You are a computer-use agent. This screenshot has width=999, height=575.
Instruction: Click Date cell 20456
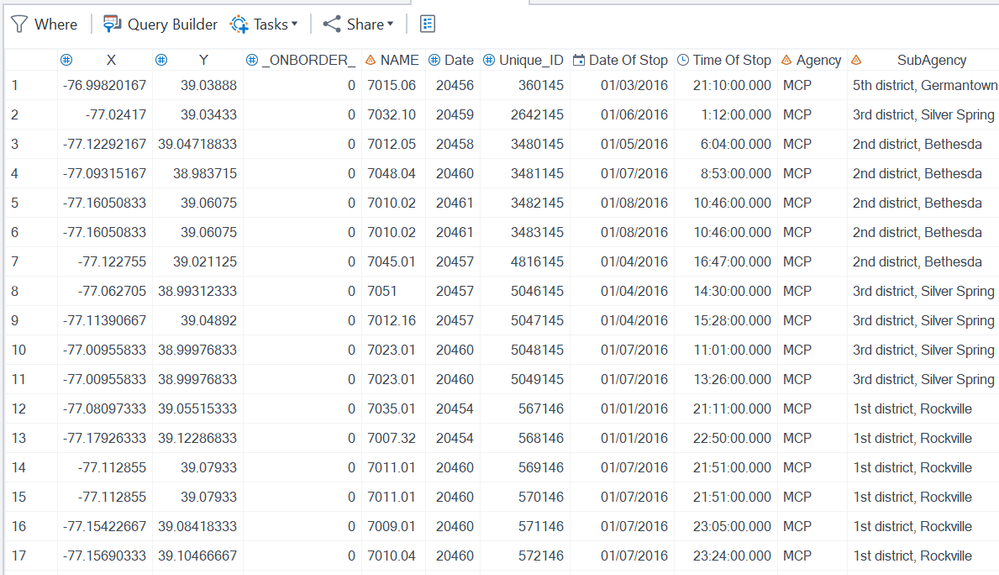point(455,85)
